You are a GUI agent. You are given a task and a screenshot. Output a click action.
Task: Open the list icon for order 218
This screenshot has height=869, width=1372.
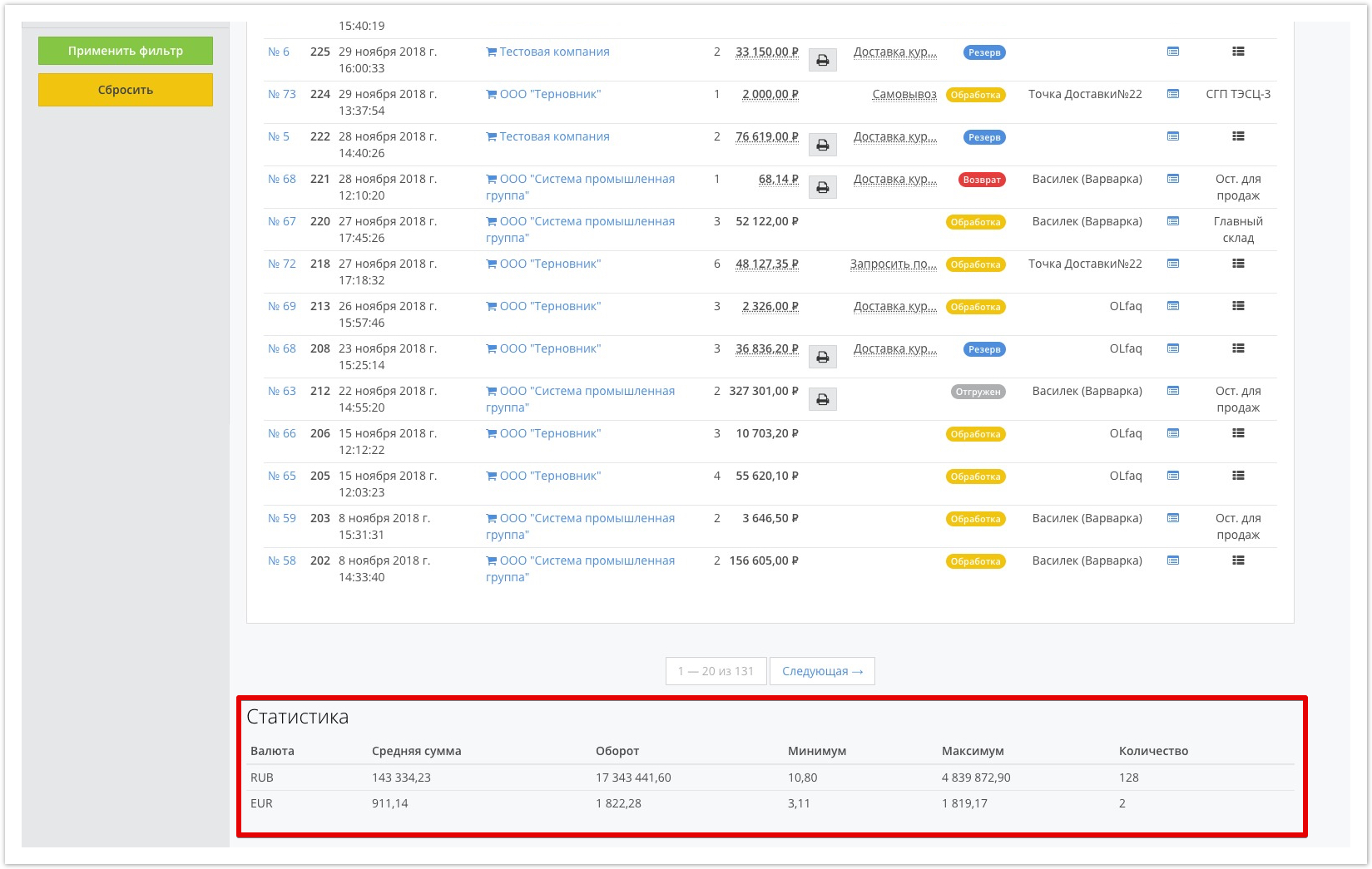pyautogui.click(x=1238, y=264)
